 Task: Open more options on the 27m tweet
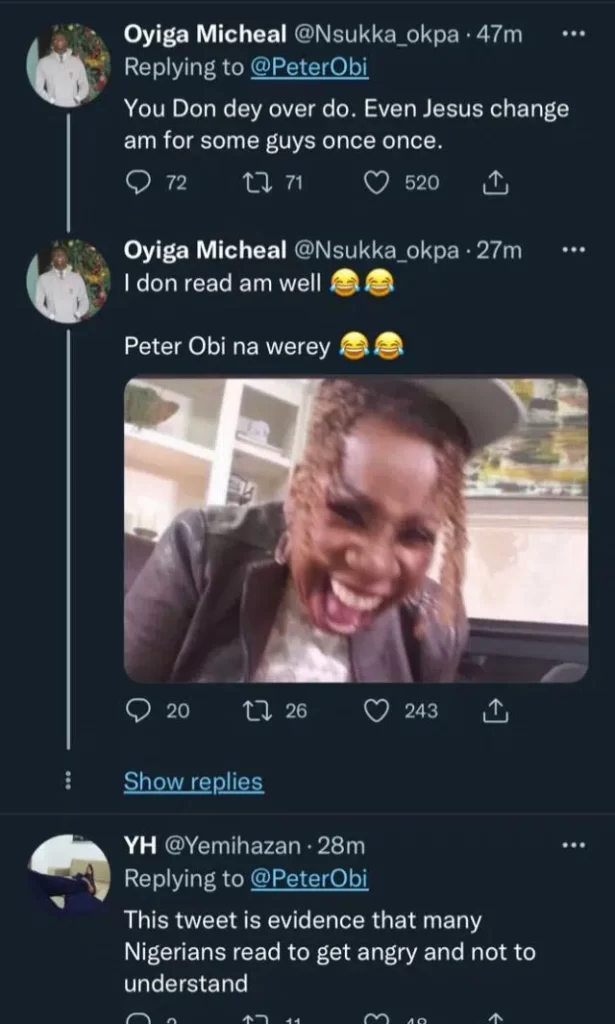(x=573, y=250)
